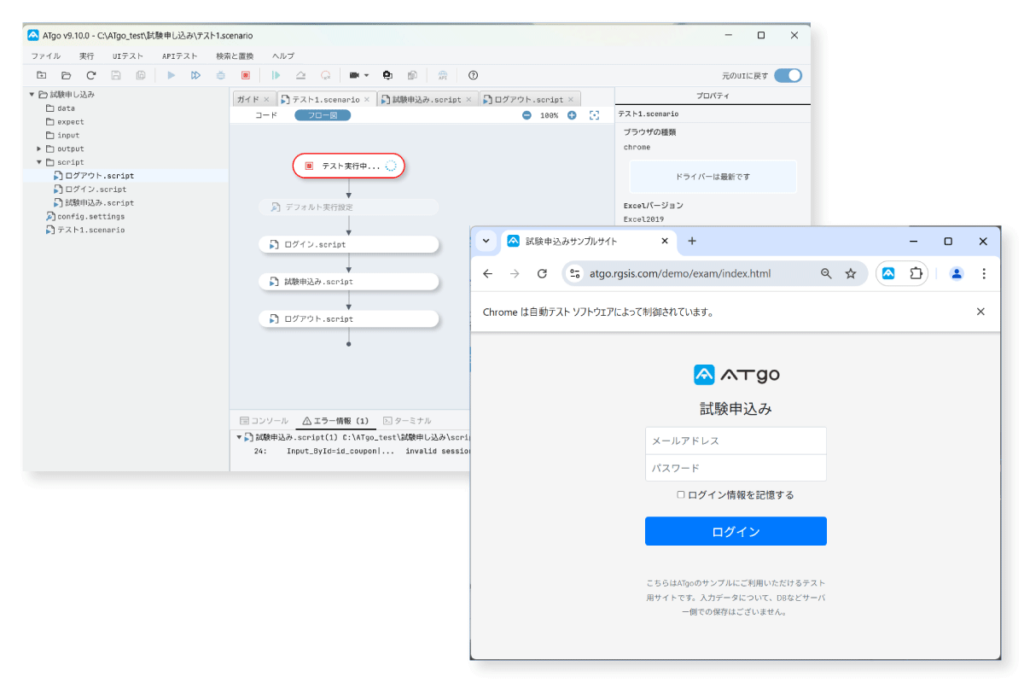The width and height of the screenshot is (1024, 683).
Task: Click the new project folder icon in ATgo toolbar
Action: point(41,76)
